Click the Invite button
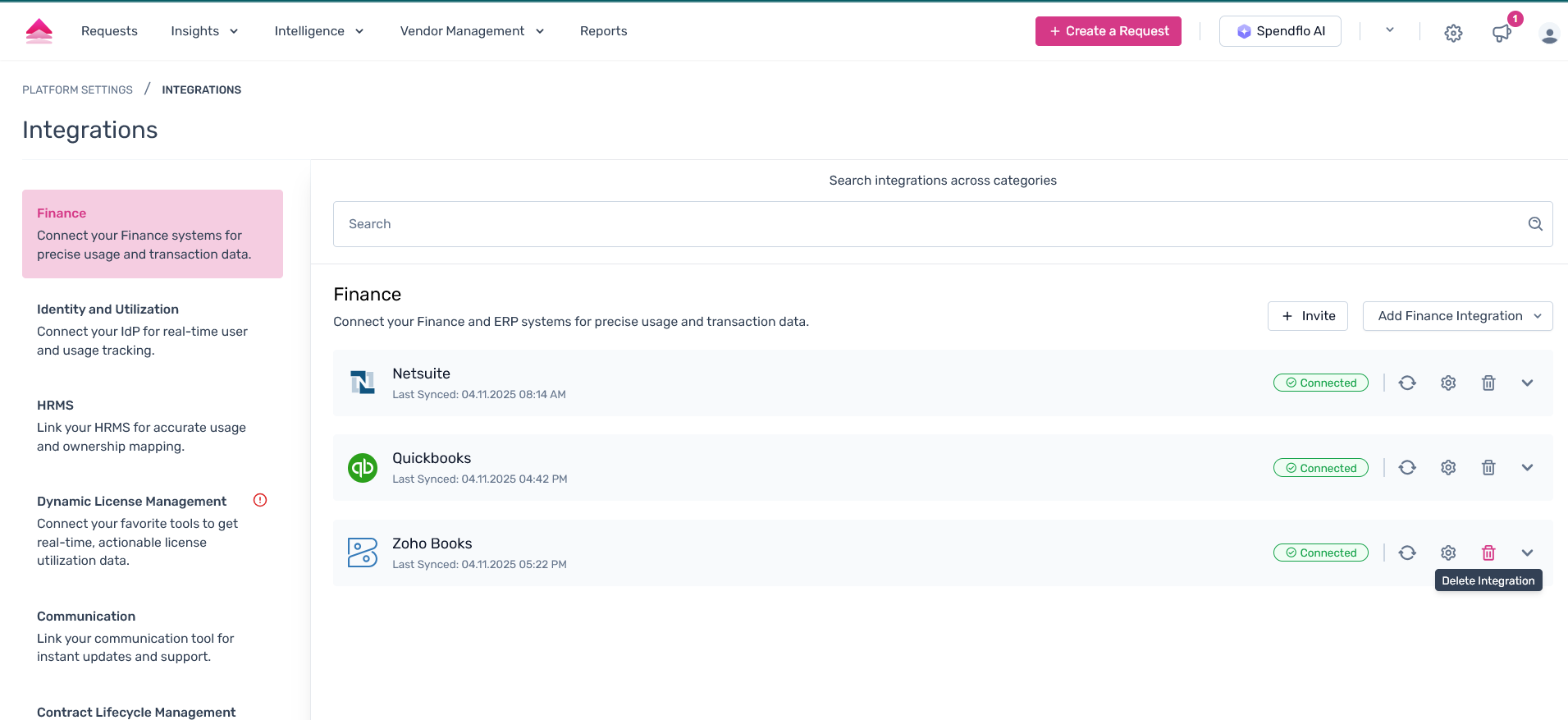1568x720 pixels. pos(1307,316)
